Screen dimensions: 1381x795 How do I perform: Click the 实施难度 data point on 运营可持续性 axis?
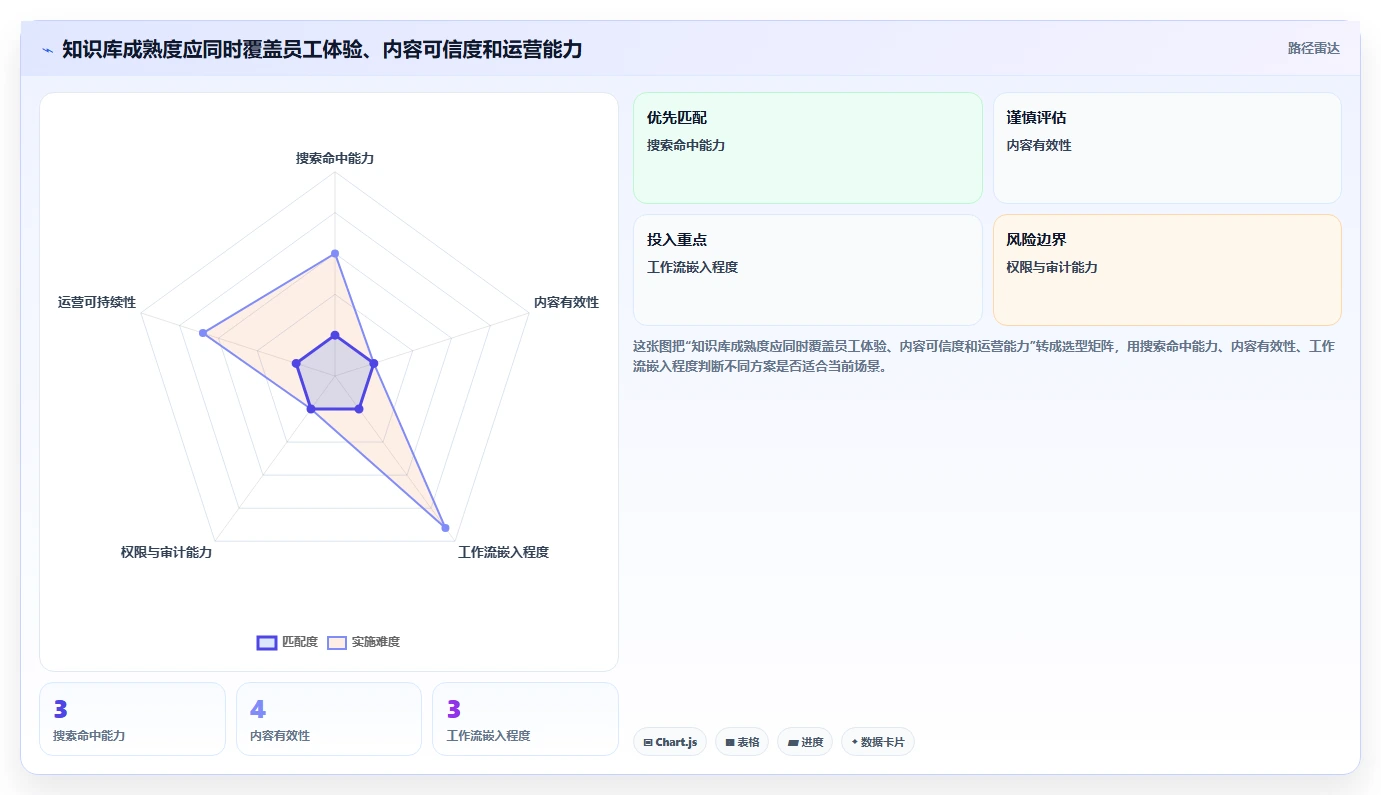tap(203, 333)
